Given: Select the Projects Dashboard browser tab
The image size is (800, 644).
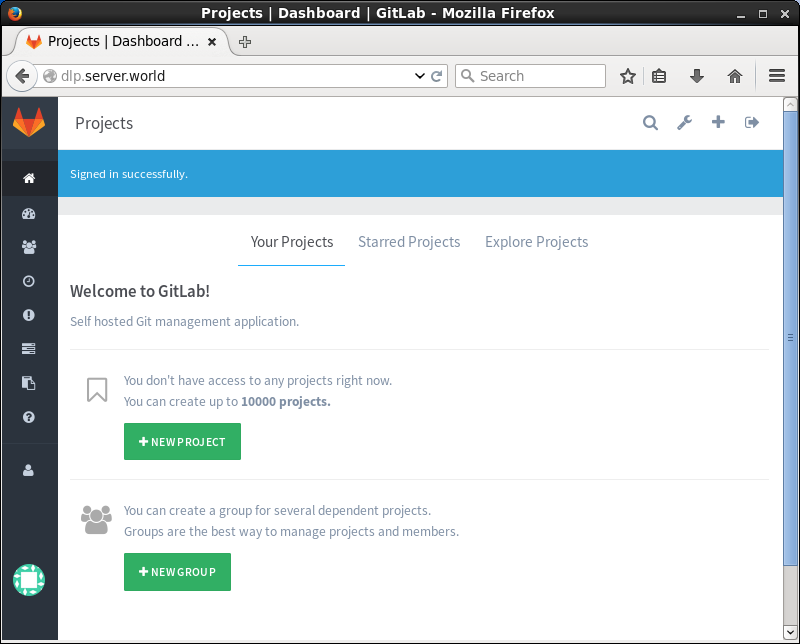Looking at the screenshot, I should pos(122,41).
